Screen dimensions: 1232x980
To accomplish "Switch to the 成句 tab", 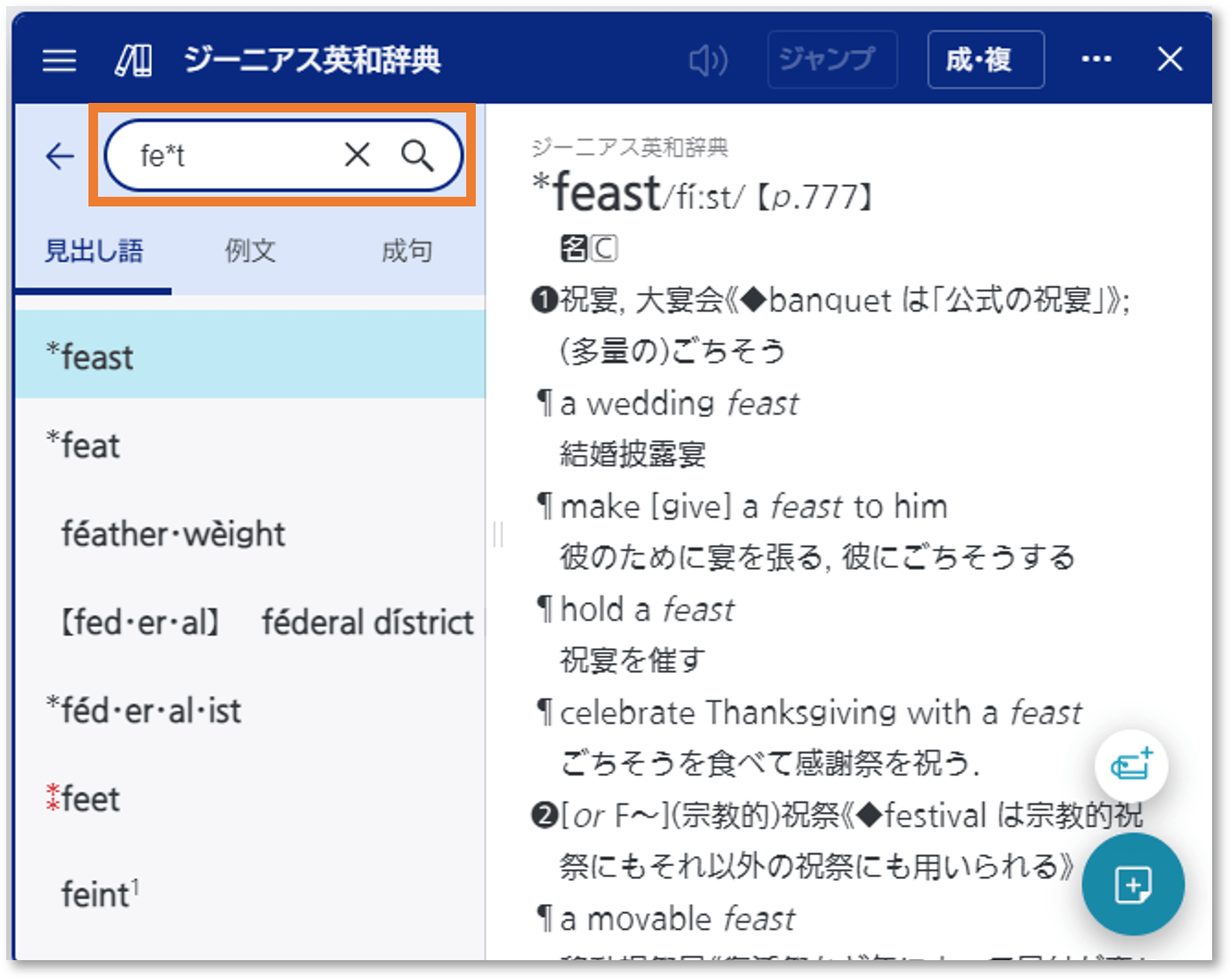I will pyautogui.click(x=407, y=252).
